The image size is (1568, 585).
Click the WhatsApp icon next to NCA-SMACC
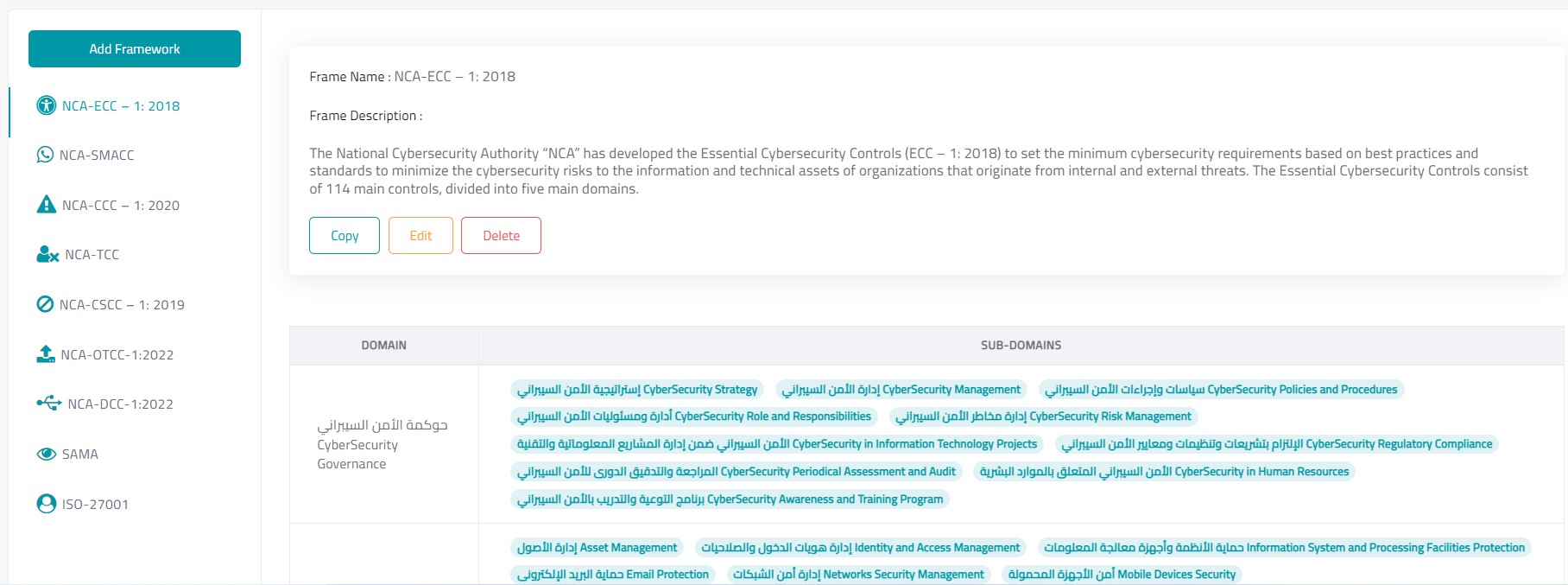(45, 156)
